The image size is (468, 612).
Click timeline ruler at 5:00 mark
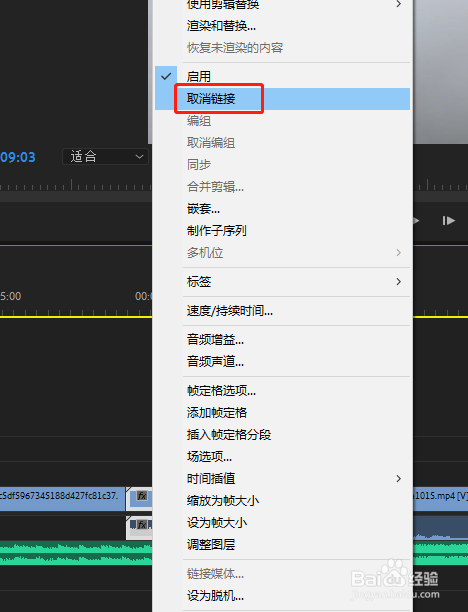click(x=11, y=297)
